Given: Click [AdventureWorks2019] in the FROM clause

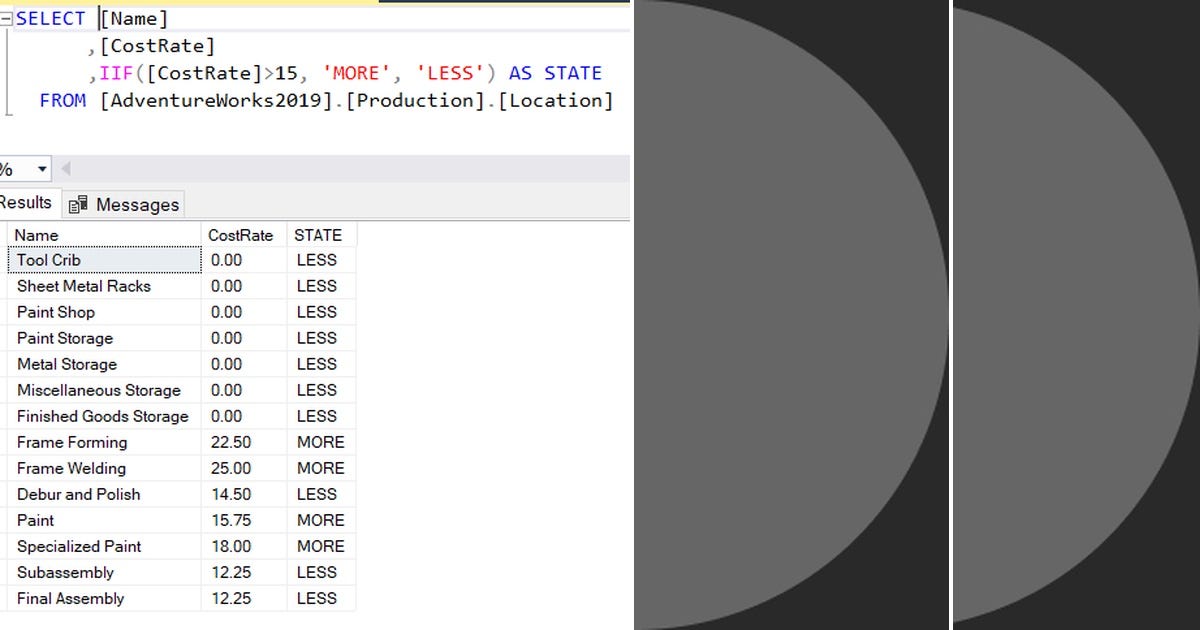Looking at the screenshot, I should [x=180, y=100].
